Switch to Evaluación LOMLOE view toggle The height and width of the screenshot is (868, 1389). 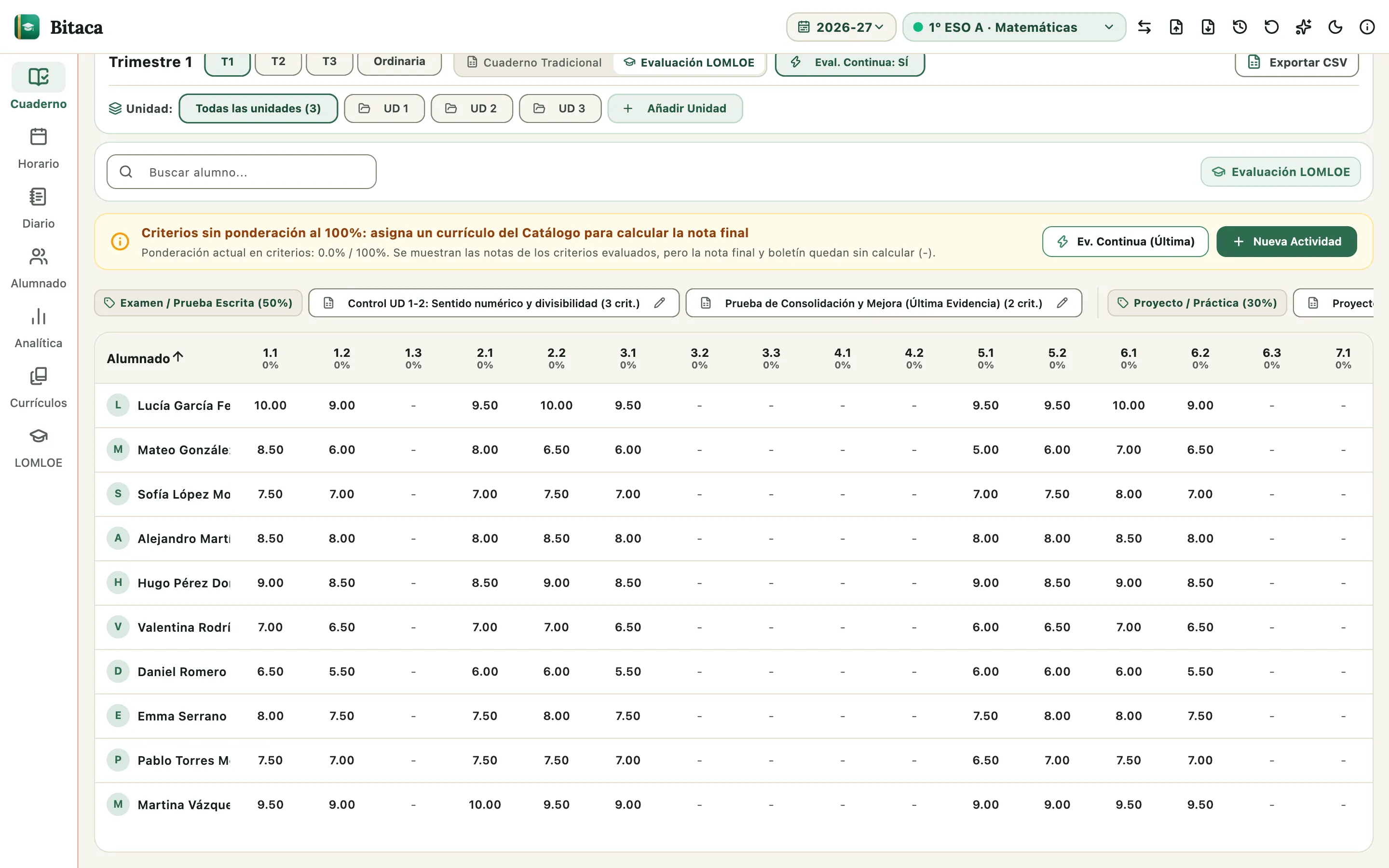point(689,62)
